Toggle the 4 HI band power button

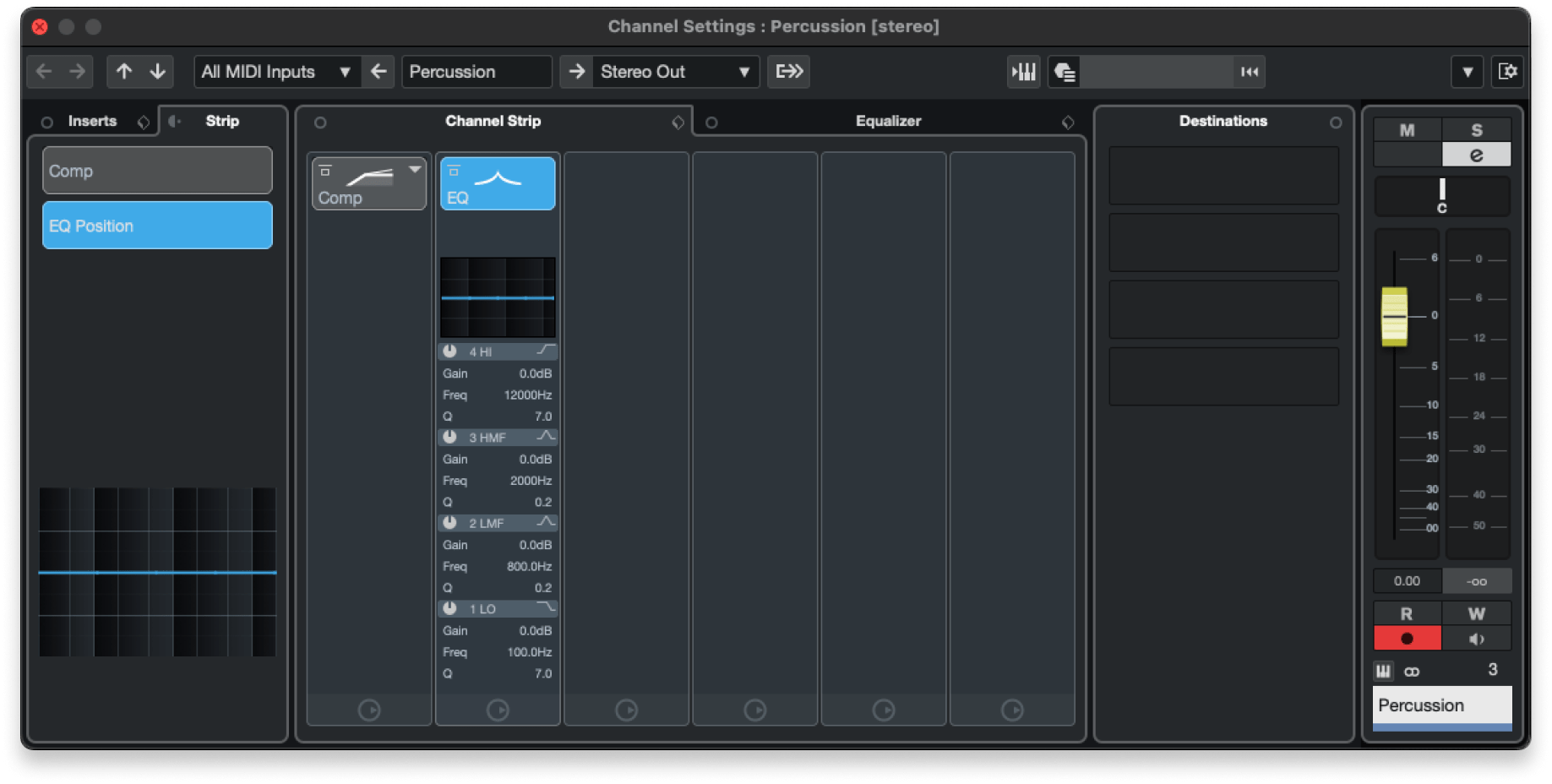[x=450, y=351]
